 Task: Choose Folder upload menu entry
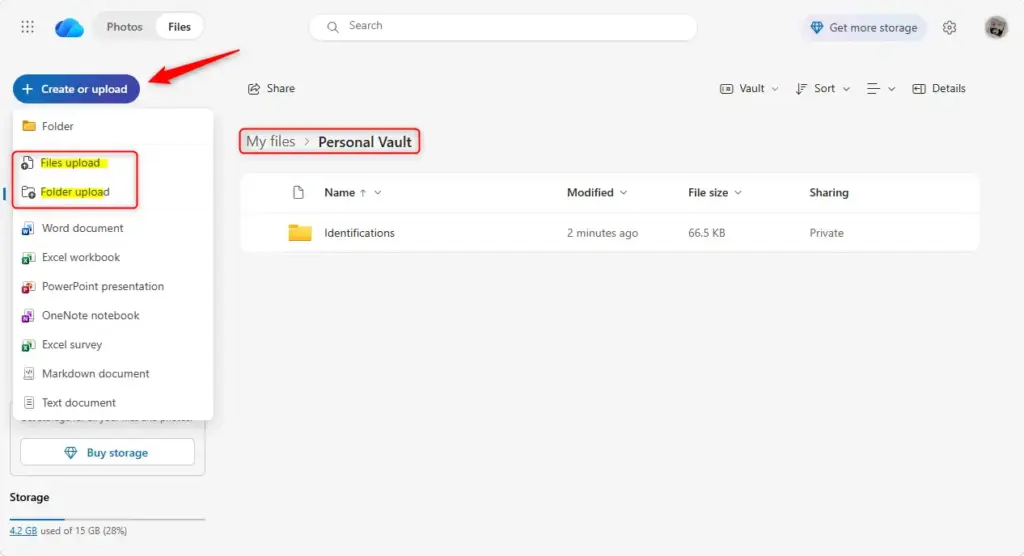(x=112, y=192)
